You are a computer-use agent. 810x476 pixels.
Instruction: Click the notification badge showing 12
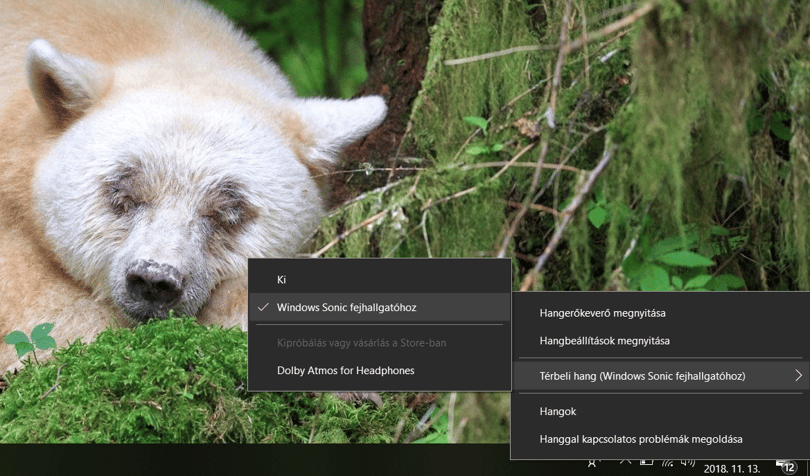tap(789, 468)
